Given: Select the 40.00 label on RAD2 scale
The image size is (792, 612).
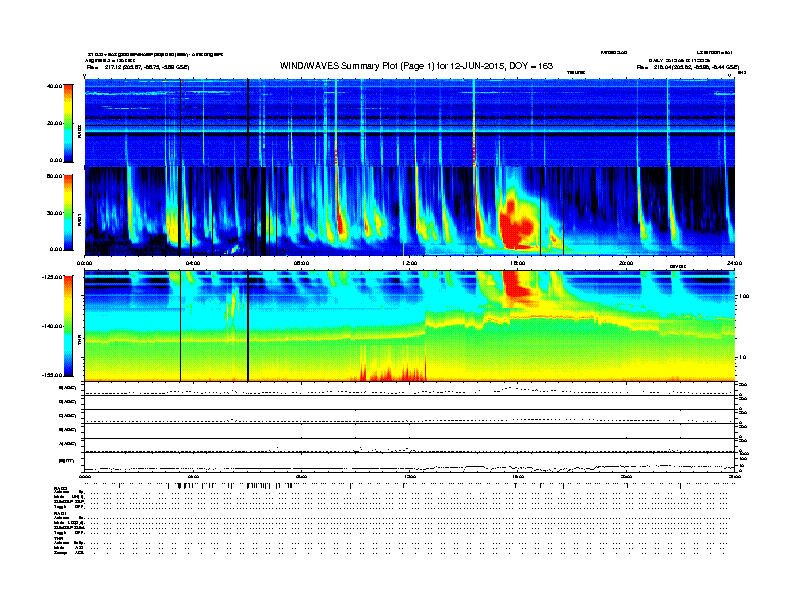Looking at the screenshot, I should pos(54,86).
